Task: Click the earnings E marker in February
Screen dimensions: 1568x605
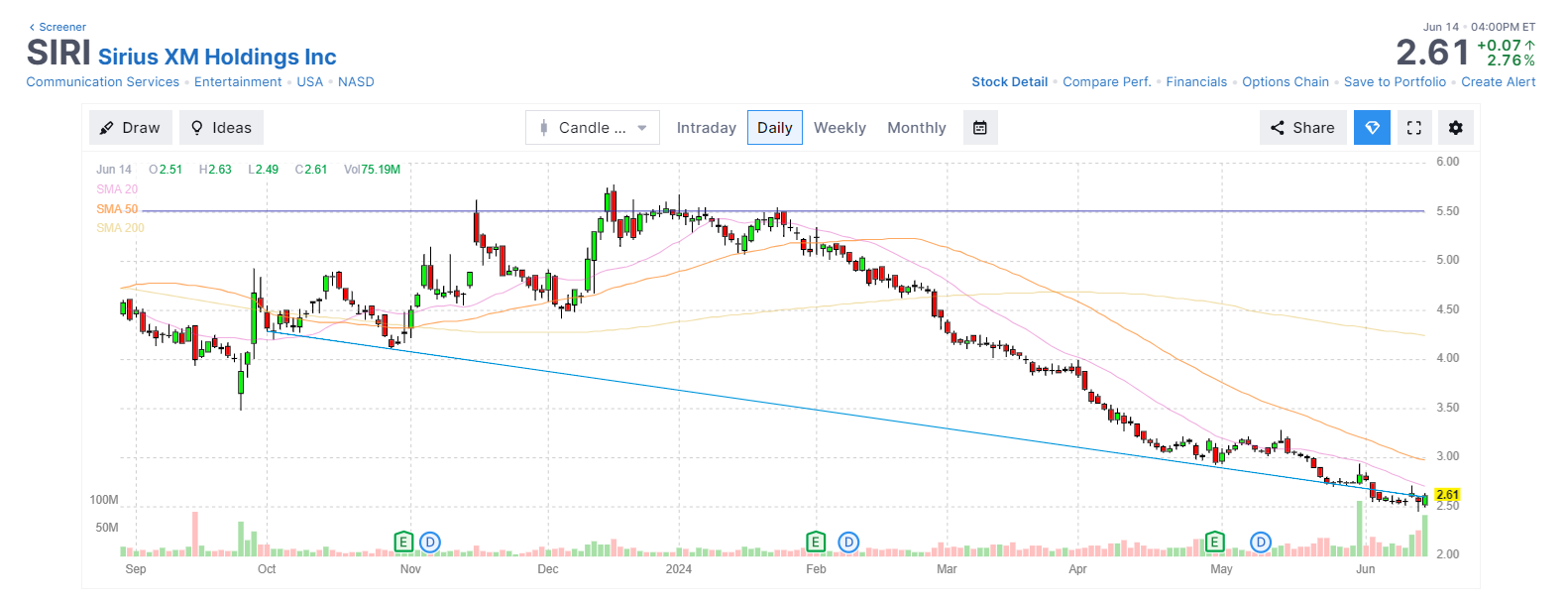Action: [x=816, y=542]
